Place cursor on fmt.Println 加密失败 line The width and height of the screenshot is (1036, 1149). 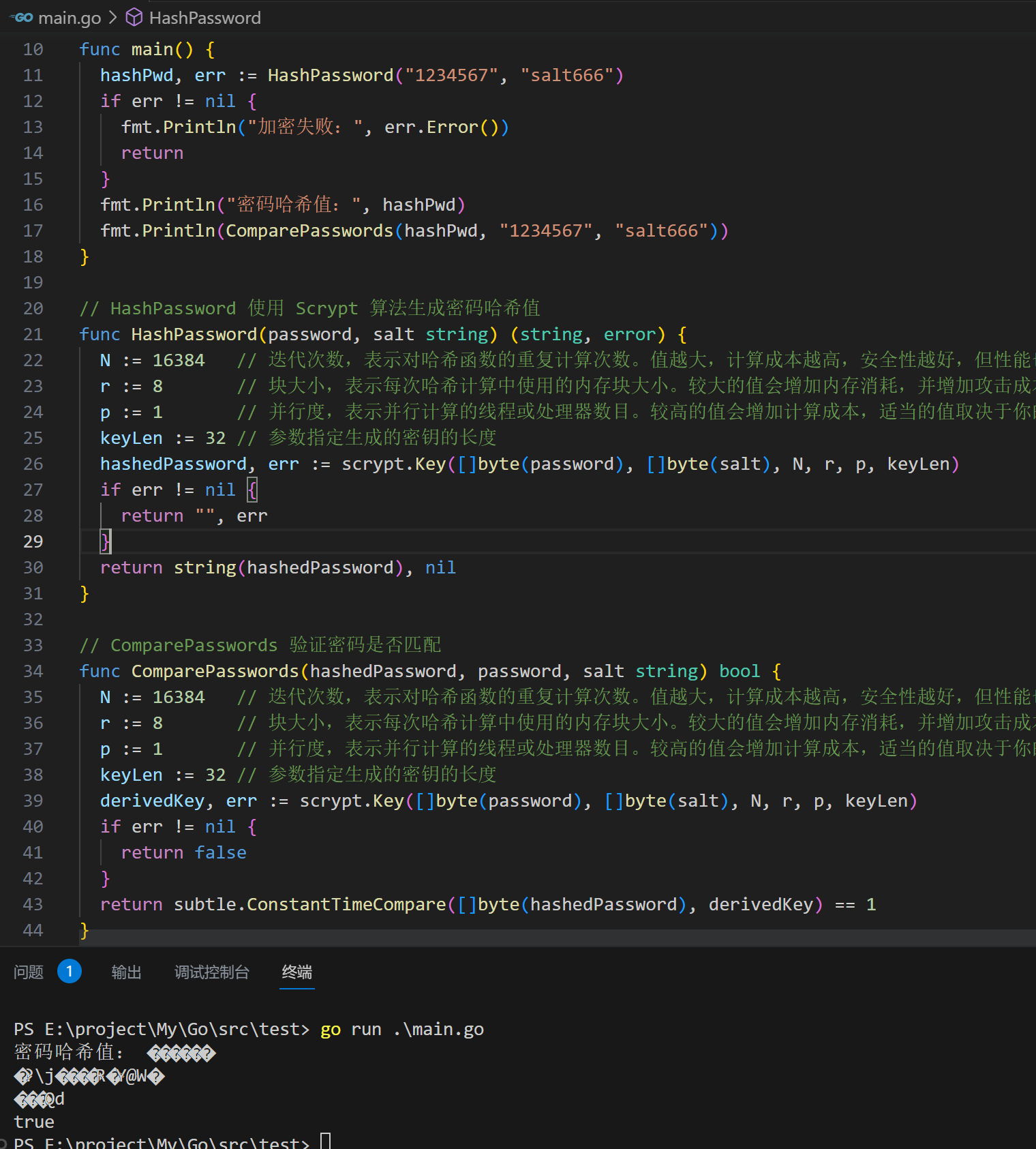pos(315,127)
